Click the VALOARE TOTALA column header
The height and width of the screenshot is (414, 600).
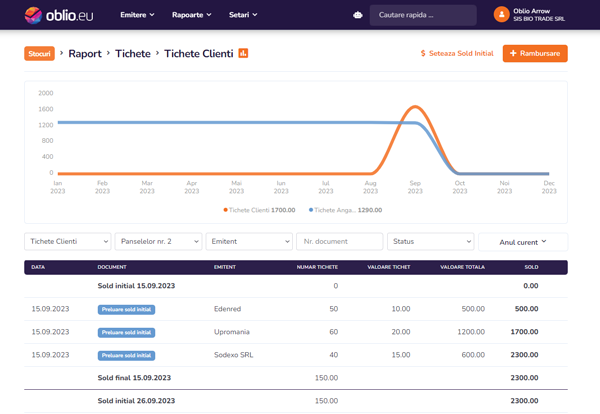(462, 267)
